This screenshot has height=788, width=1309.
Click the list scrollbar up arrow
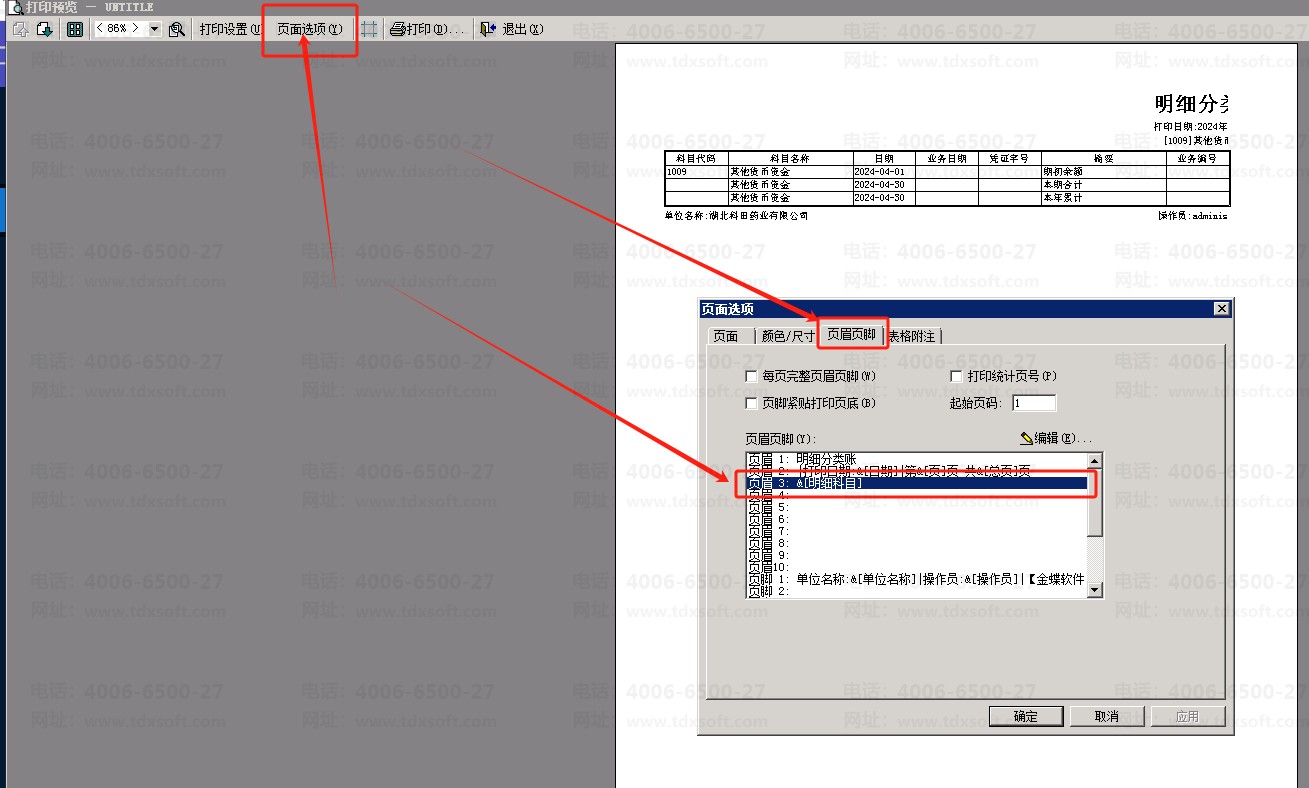tap(1095, 461)
